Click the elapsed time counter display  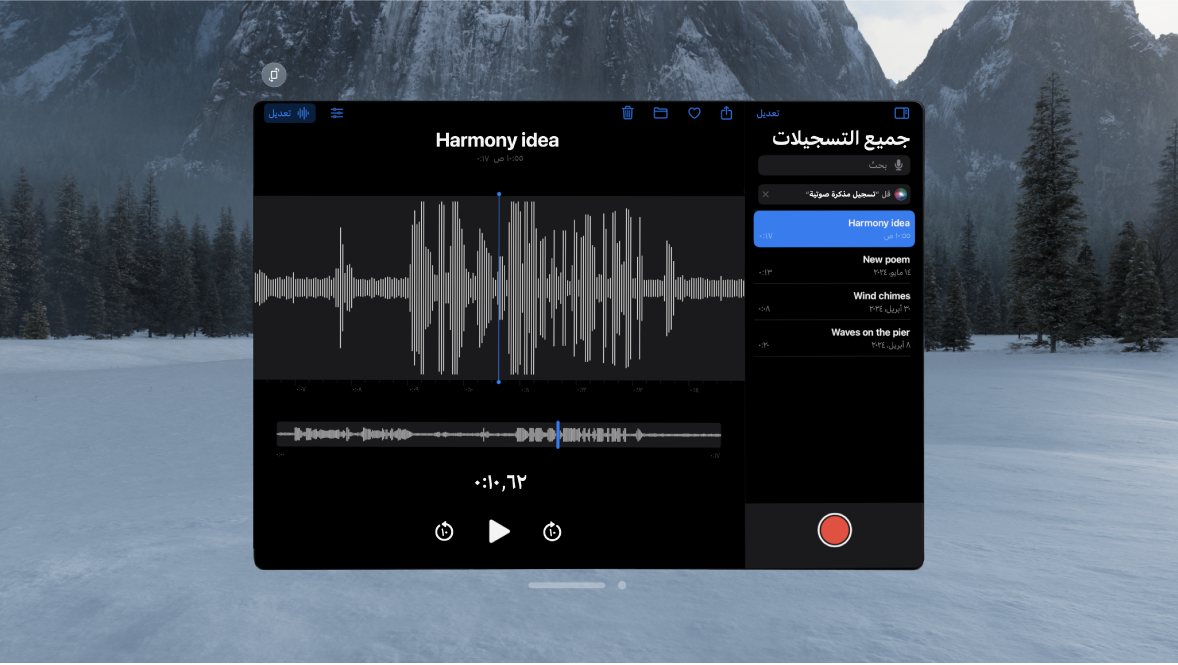tap(500, 482)
